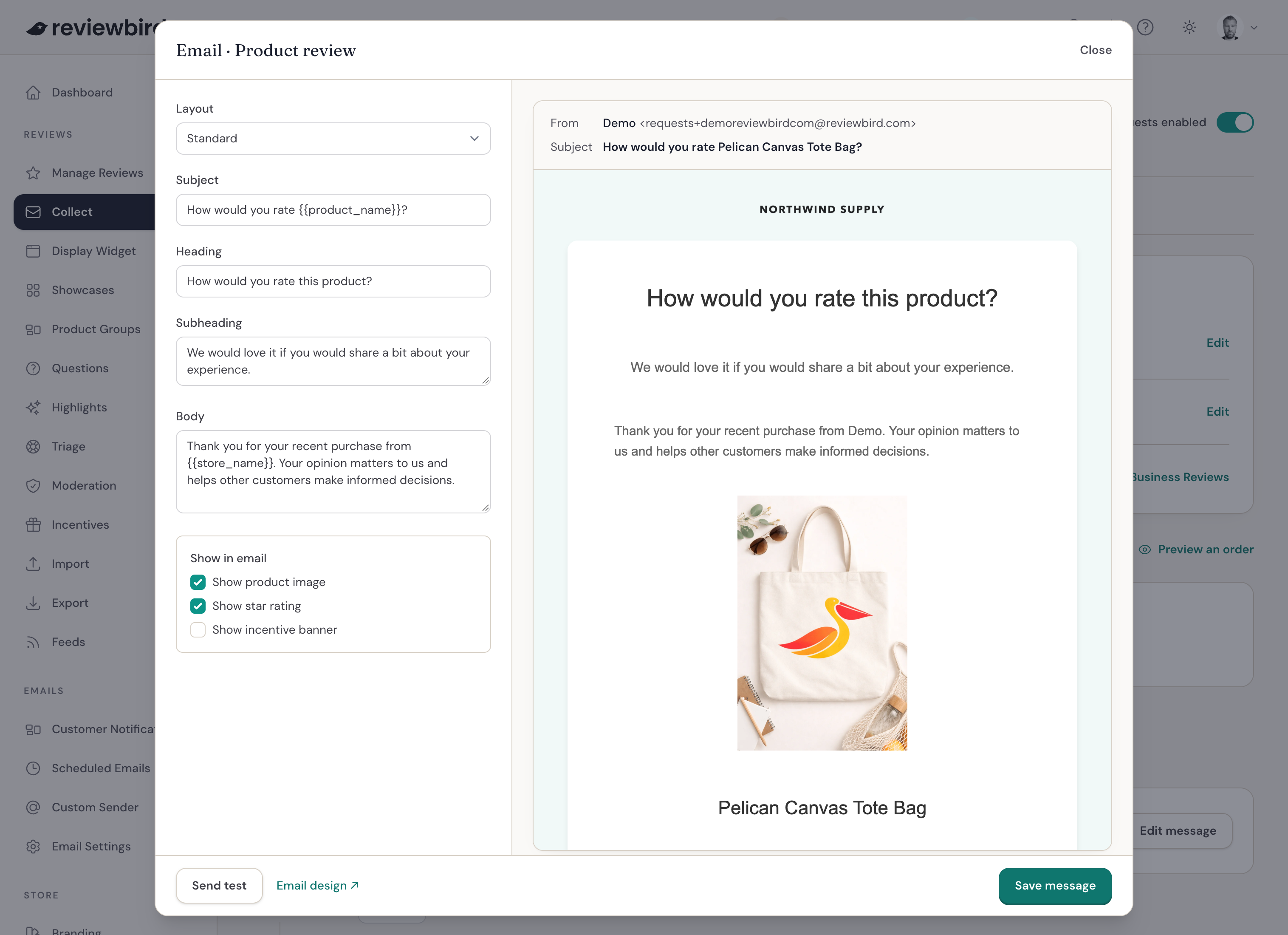Click the Export download icon
This screenshot has width=1288, height=935.
(33, 603)
